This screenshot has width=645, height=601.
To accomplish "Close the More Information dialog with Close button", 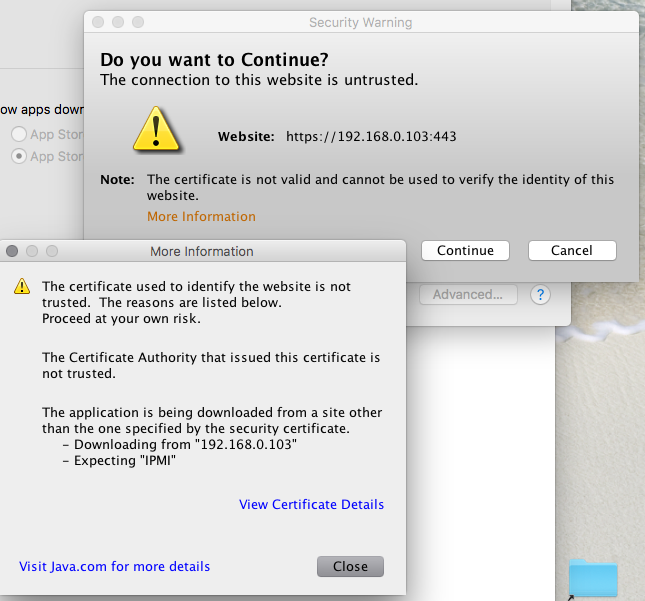I will point(350,567).
